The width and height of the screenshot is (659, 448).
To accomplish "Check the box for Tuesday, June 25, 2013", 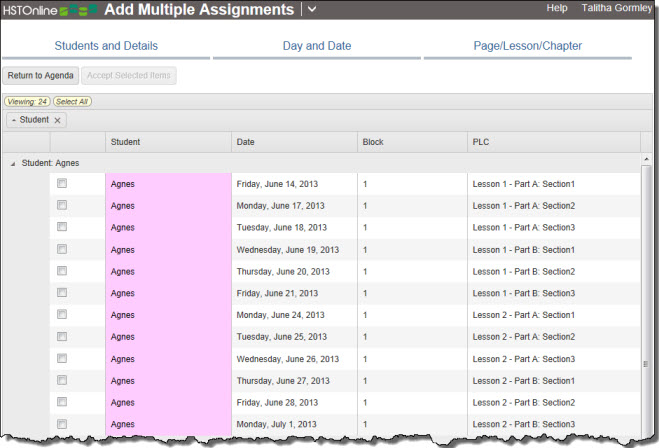I will point(62,337).
